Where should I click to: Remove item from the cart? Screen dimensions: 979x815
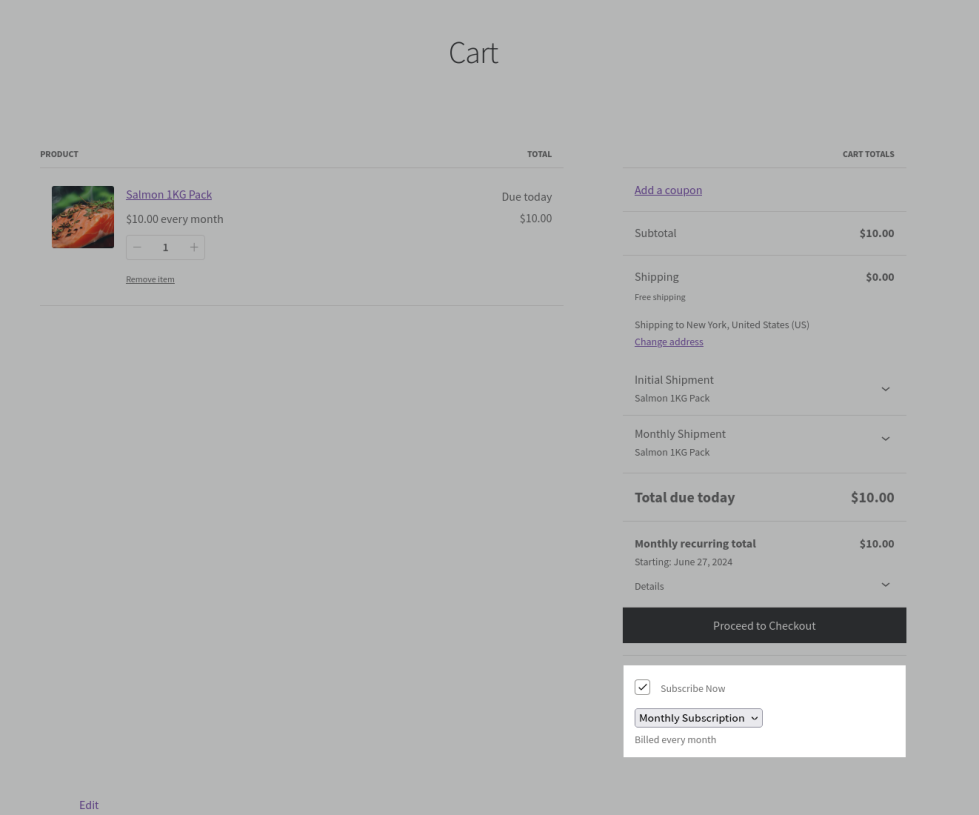(x=150, y=279)
